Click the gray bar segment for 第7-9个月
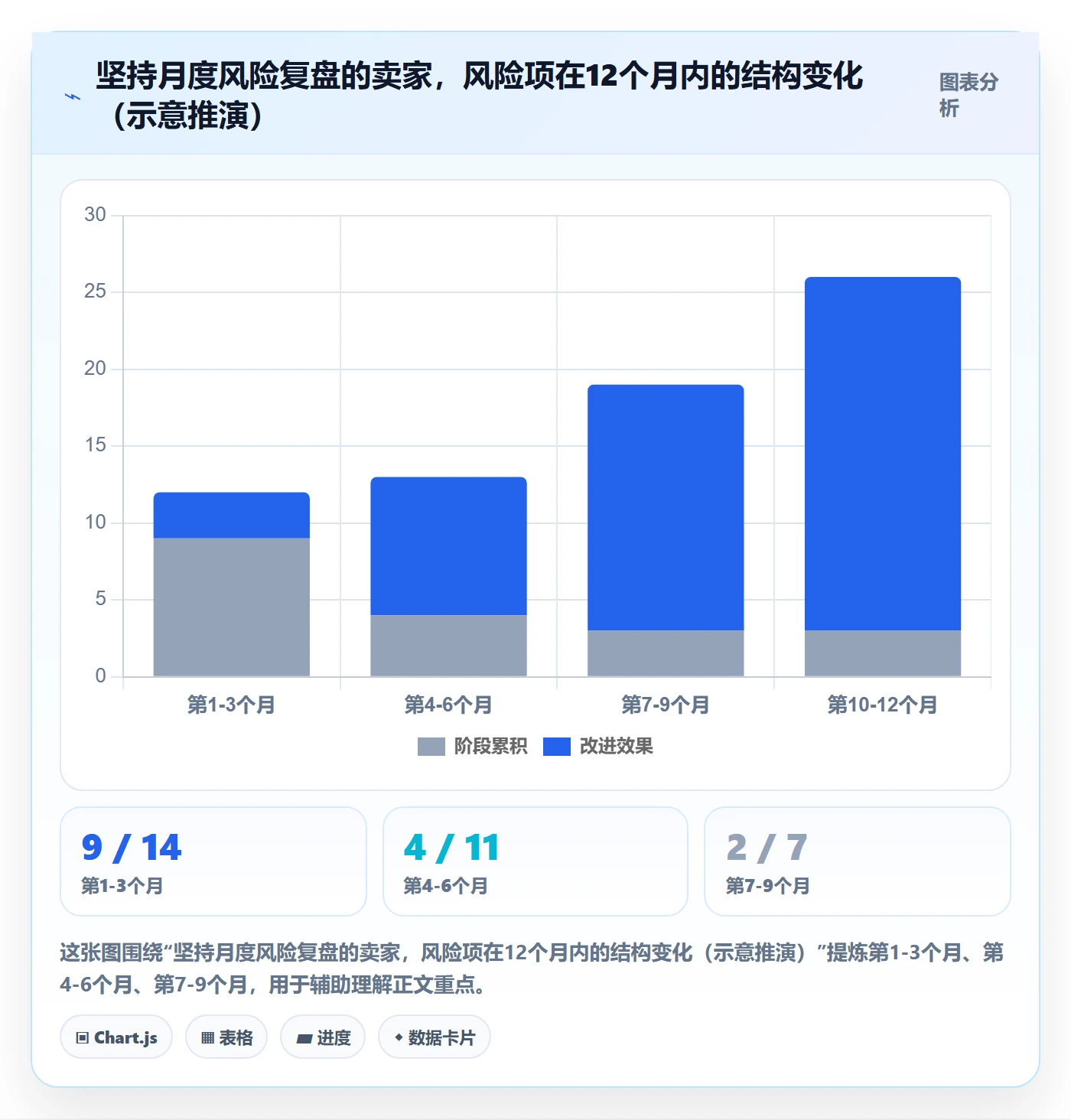Screen dimensions: 1071x1120 tap(666, 653)
